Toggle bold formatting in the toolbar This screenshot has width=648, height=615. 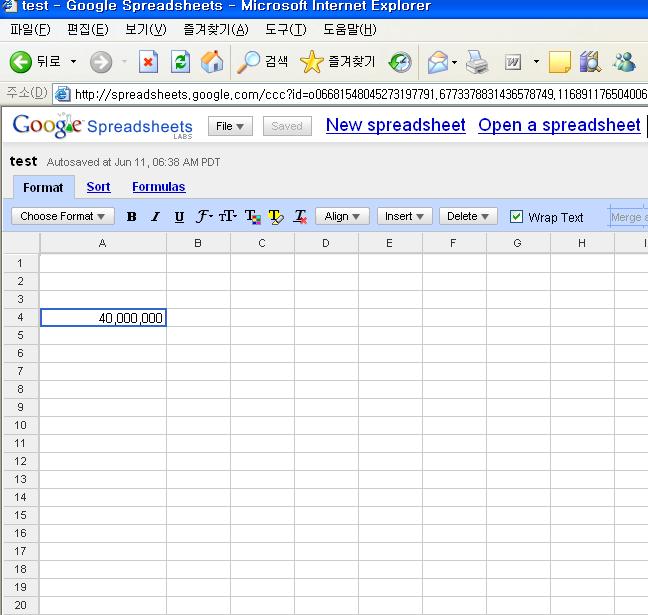(x=131, y=217)
